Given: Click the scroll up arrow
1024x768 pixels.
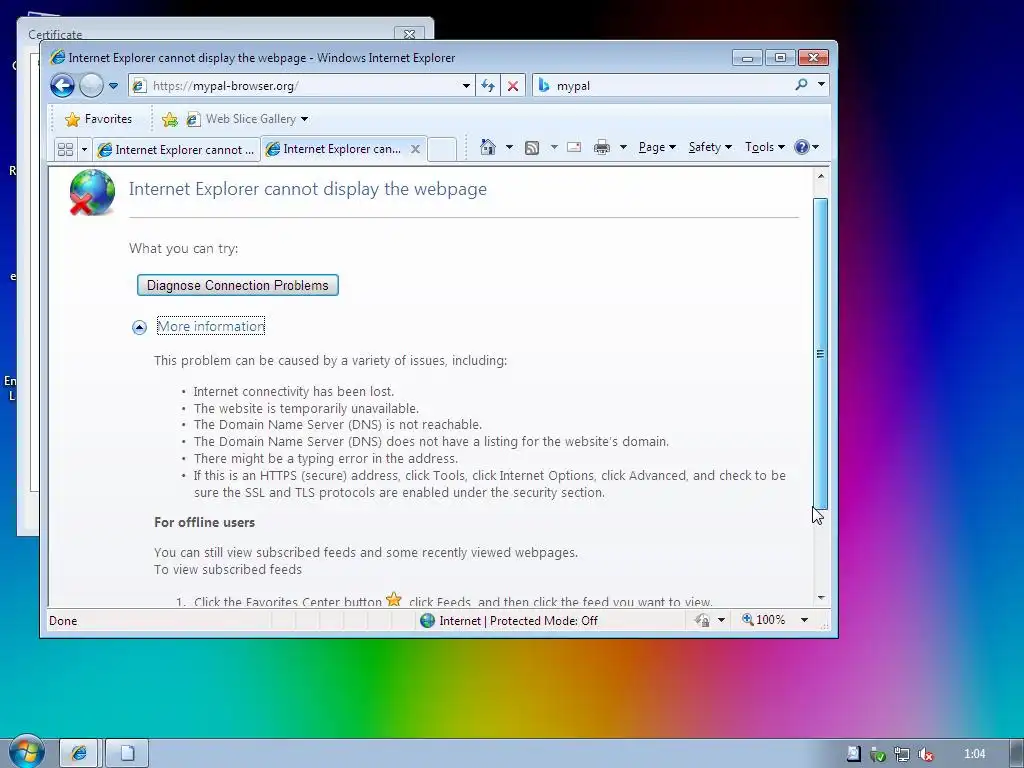Looking at the screenshot, I should tap(821, 176).
